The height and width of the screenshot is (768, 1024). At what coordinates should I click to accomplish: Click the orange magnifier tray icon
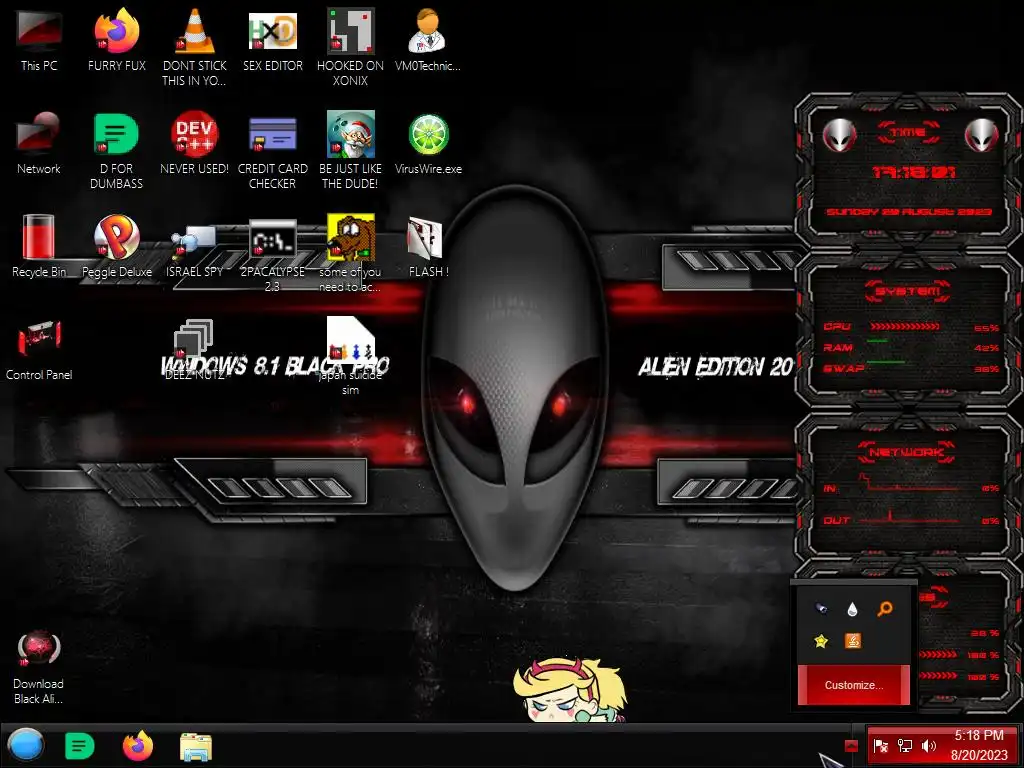pyautogui.click(x=885, y=609)
